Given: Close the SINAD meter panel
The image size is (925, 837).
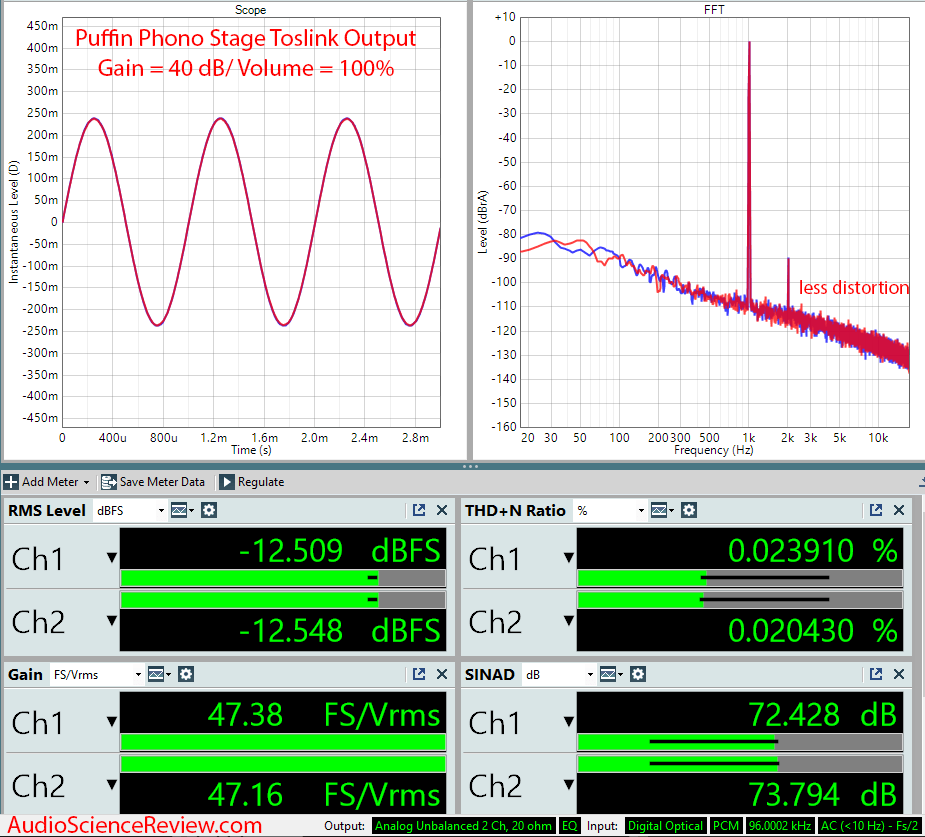Looking at the screenshot, I should 899,674.
